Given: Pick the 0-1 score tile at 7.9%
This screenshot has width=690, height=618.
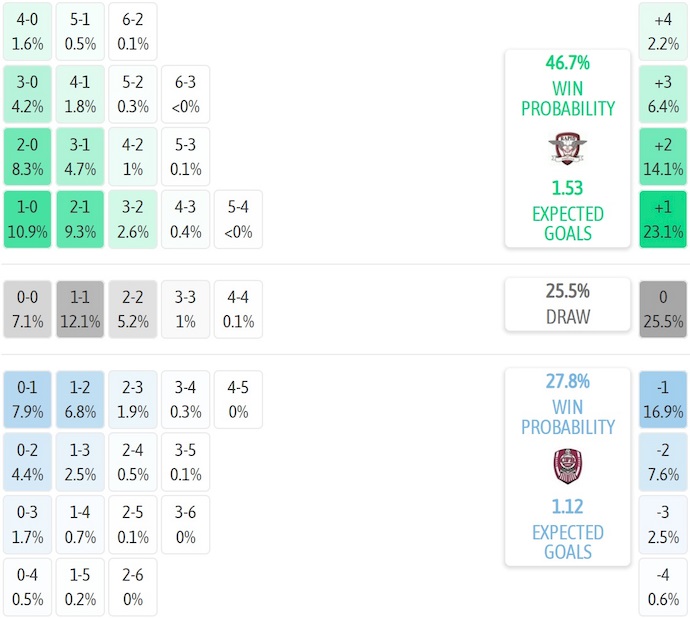Looking at the screenshot, I should [x=27, y=399].
